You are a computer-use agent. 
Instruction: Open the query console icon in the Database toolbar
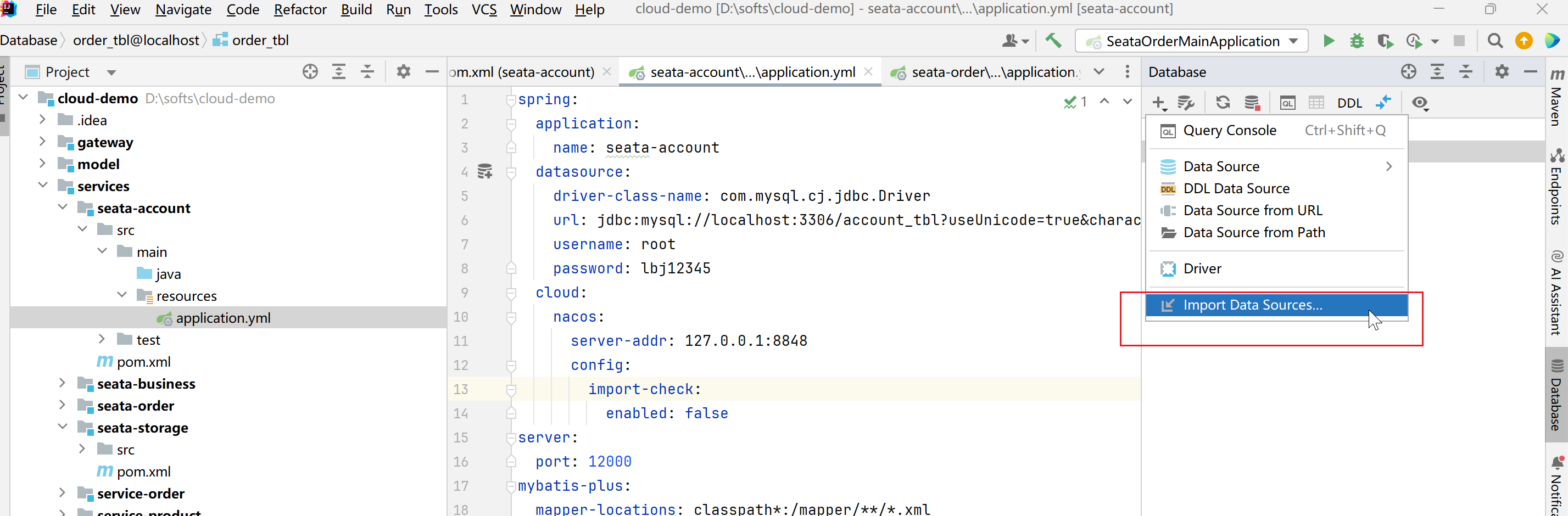coord(1287,103)
